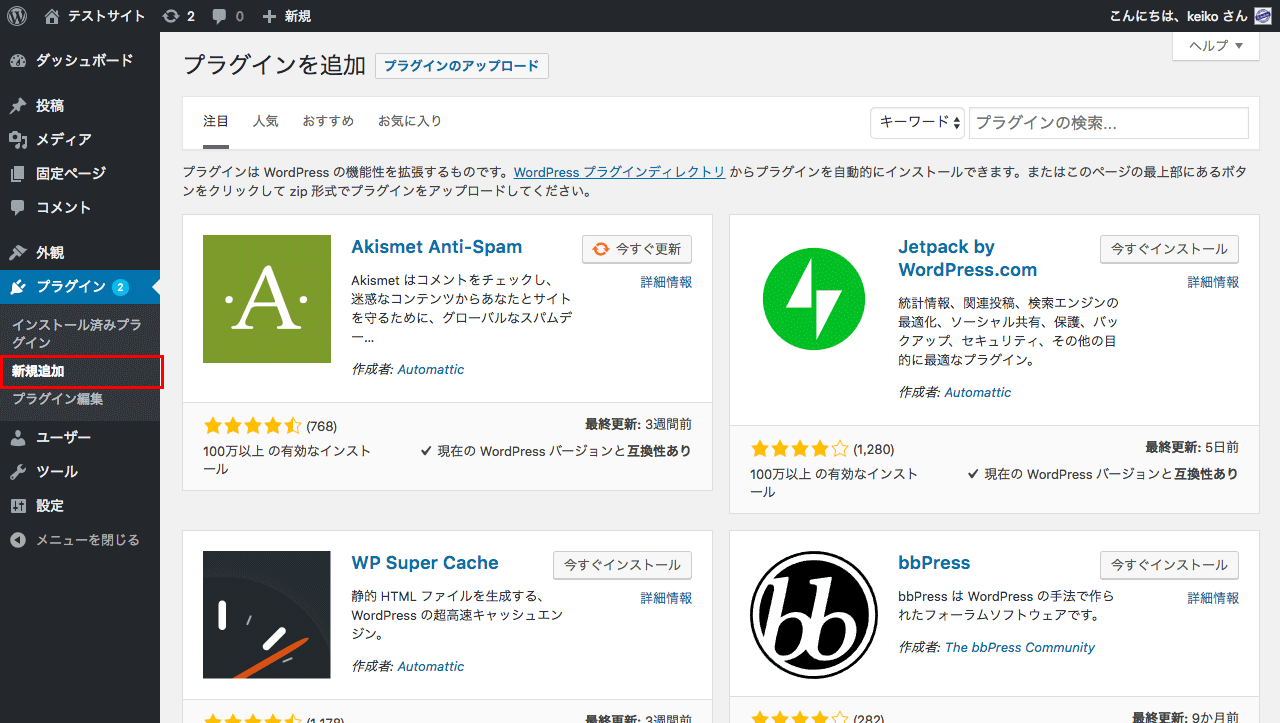Open 詳細情報 for Jetpack

pos(1213,282)
